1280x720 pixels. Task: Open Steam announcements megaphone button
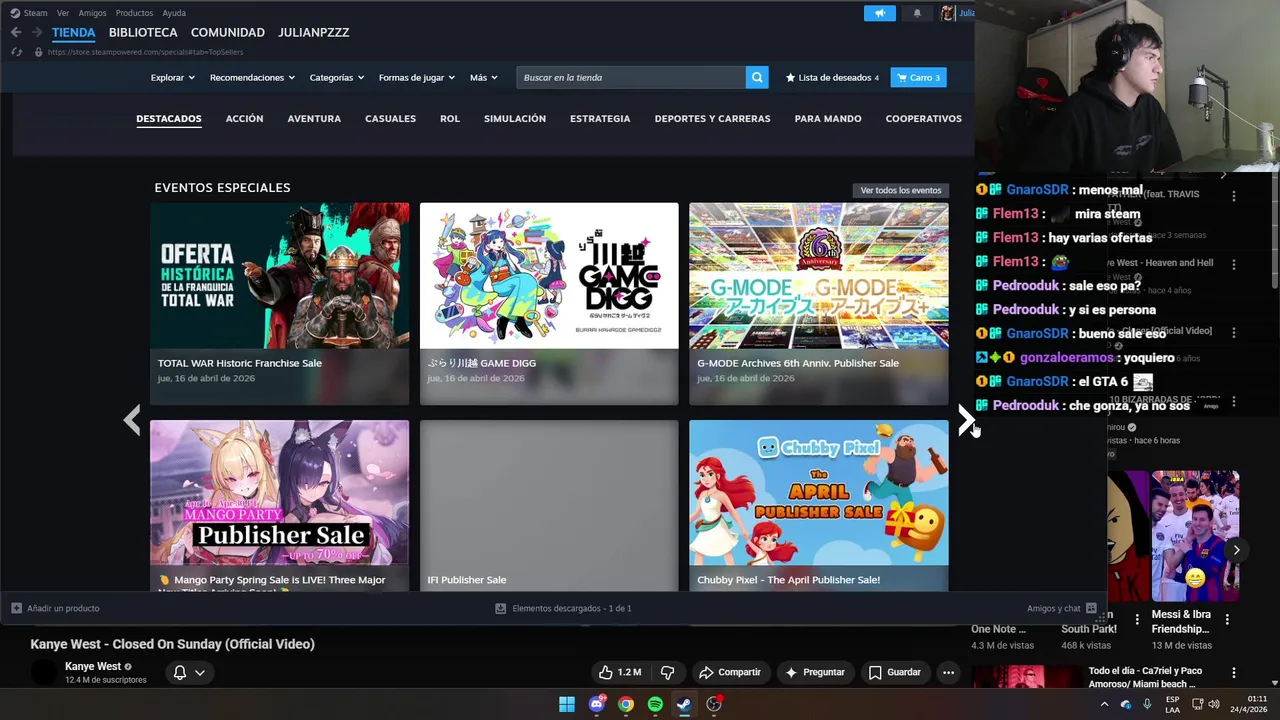point(880,13)
